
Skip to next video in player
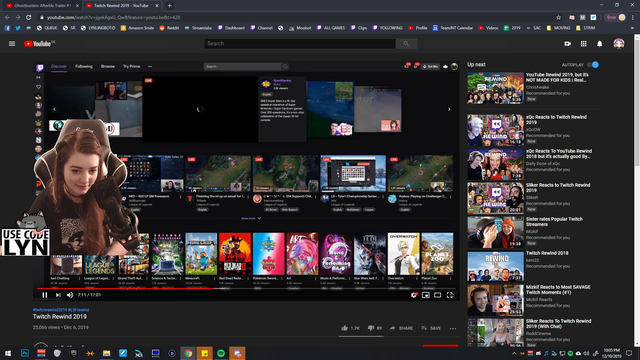coord(58,295)
